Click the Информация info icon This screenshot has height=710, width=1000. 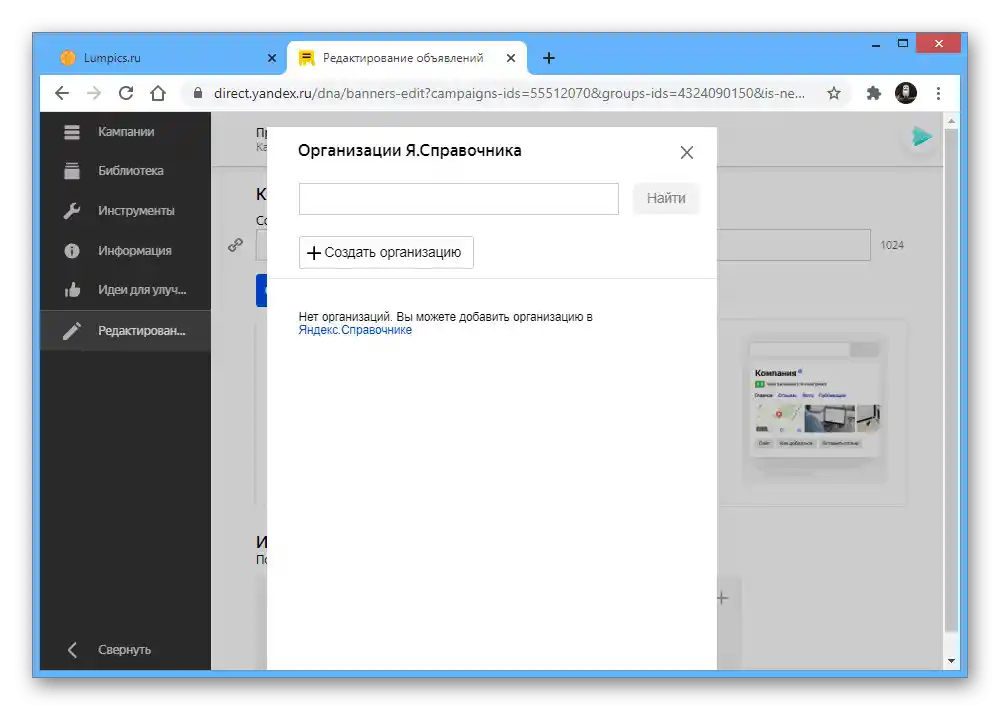click(x=72, y=251)
